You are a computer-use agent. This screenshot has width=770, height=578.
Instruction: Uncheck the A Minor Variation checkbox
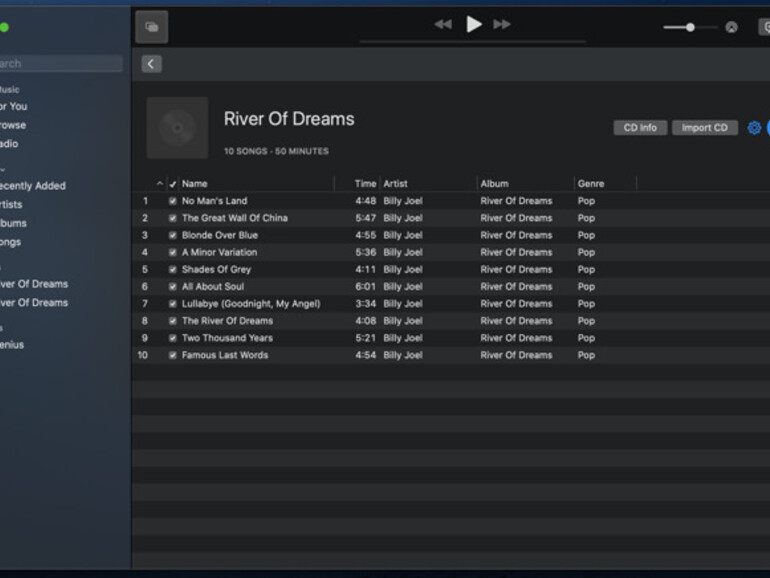click(172, 252)
